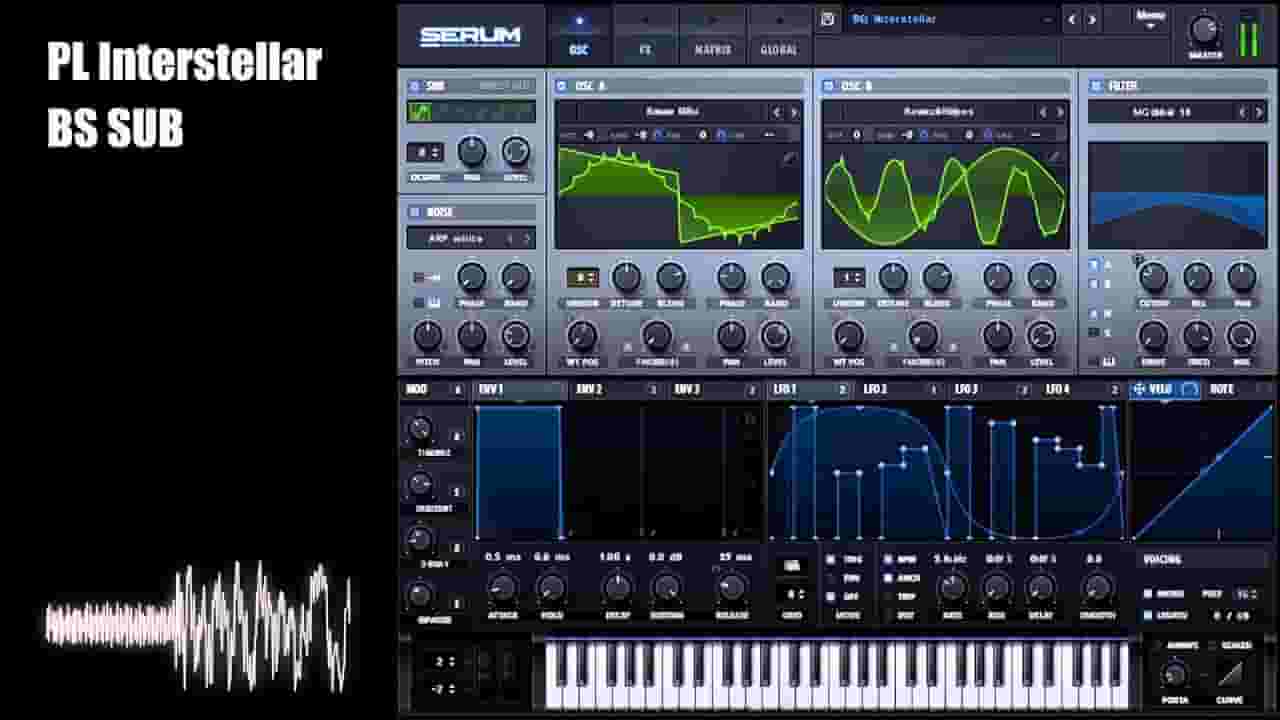Toggle LFO TRIG mode
Screen dimensions: 1280x720
[x=830, y=560]
